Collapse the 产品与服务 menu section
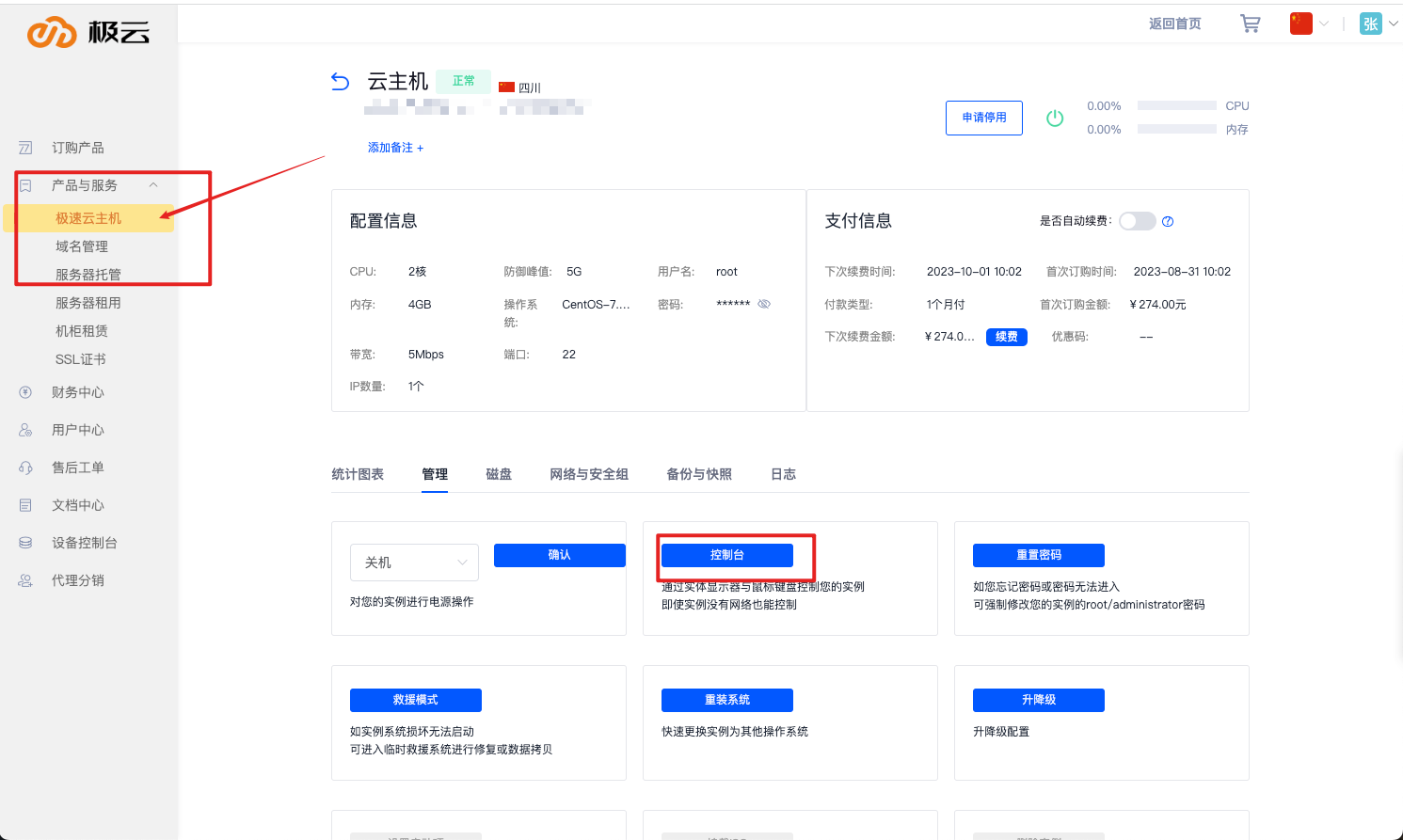 (x=153, y=185)
